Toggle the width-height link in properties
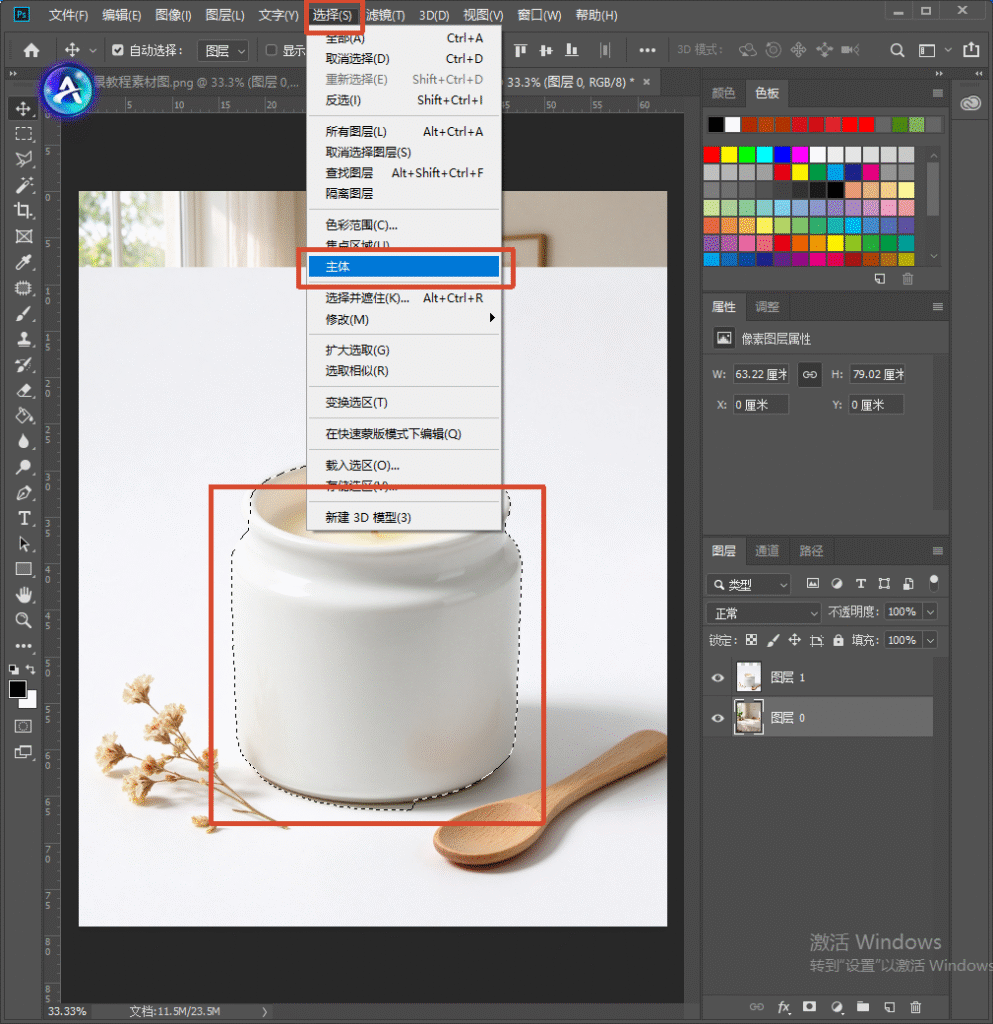This screenshot has height=1024, width=993. (x=810, y=374)
